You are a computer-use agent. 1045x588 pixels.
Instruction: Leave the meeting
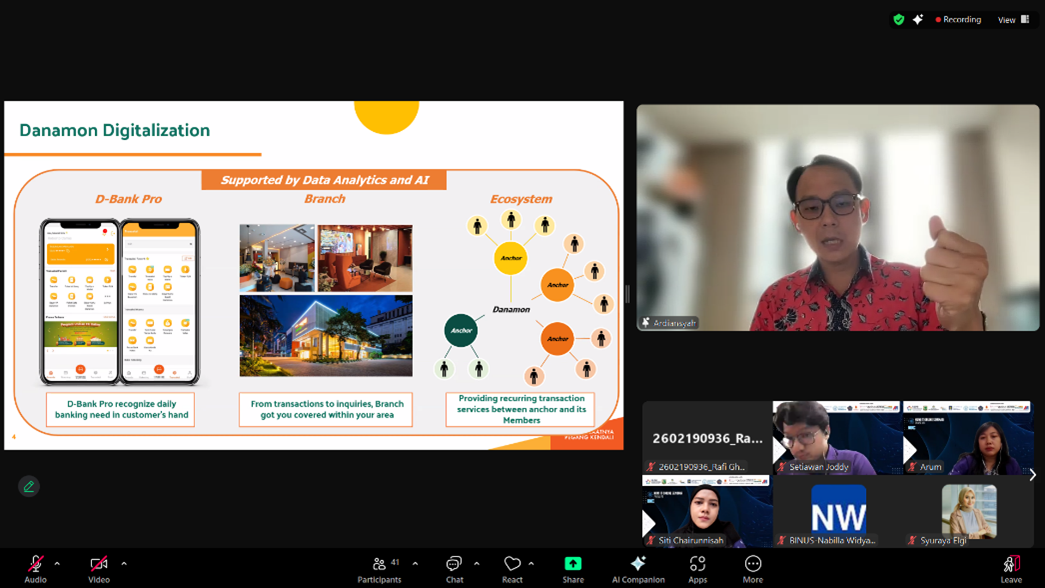1011,569
